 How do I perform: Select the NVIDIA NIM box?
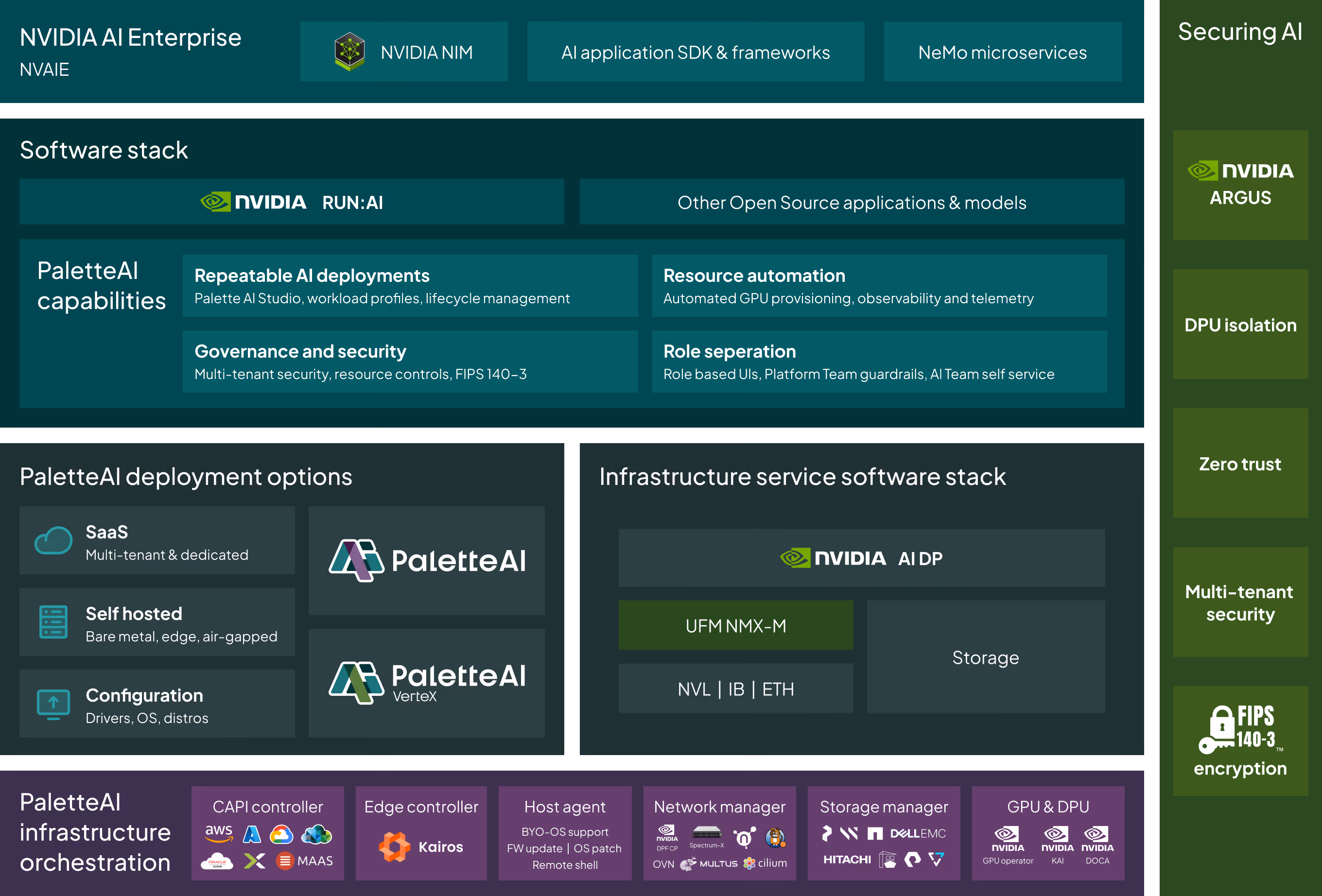[404, 52]
